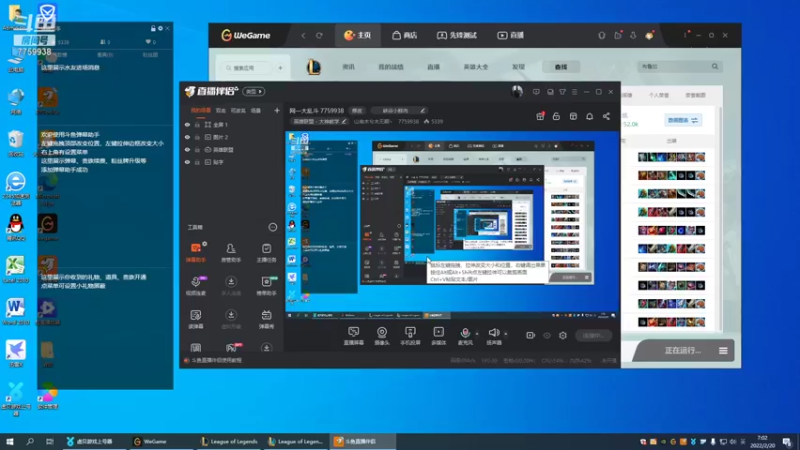
Task: Add 摄像头 camera source
Action: (382, 336)
